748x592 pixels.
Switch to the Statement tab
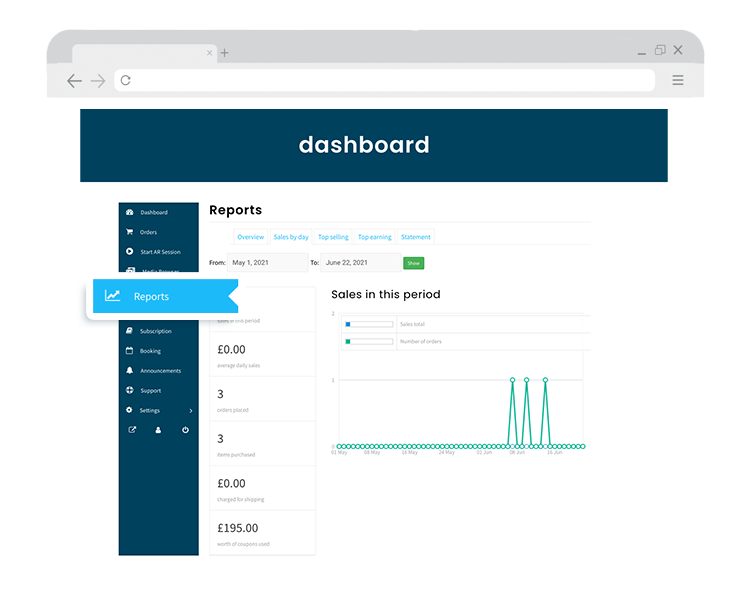[416, 237]
